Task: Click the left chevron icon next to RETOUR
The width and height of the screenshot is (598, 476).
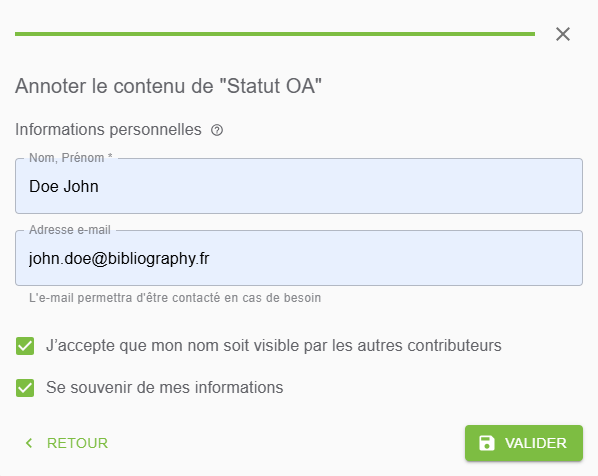Action: coord(29,443)
